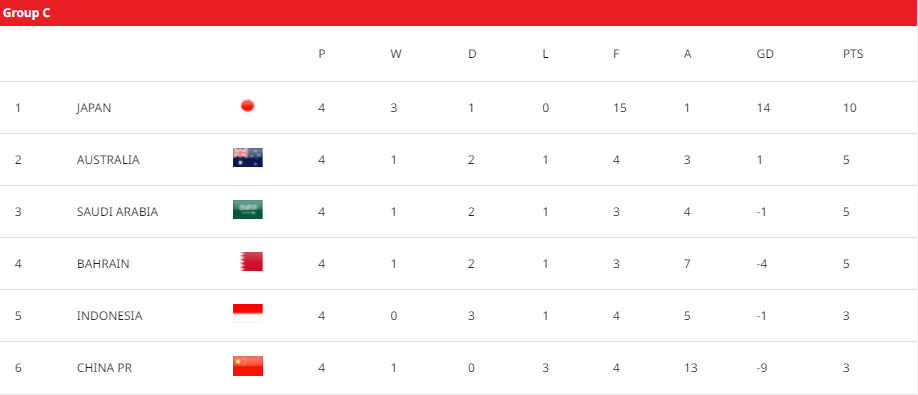Click the GD column header
Viewport: 918px width, 395px height.
(765, 54)
